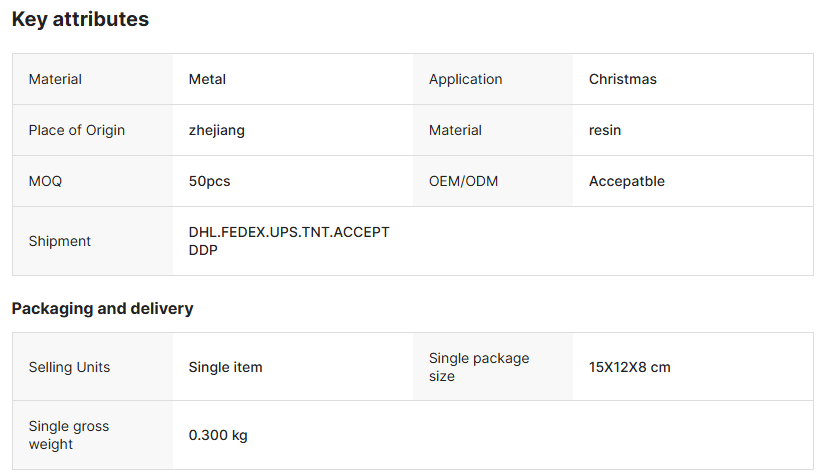This screenshot has width=818, height=476.
Task: Click the 15X12X8 cm package size
Action: (x=629, y=367)
